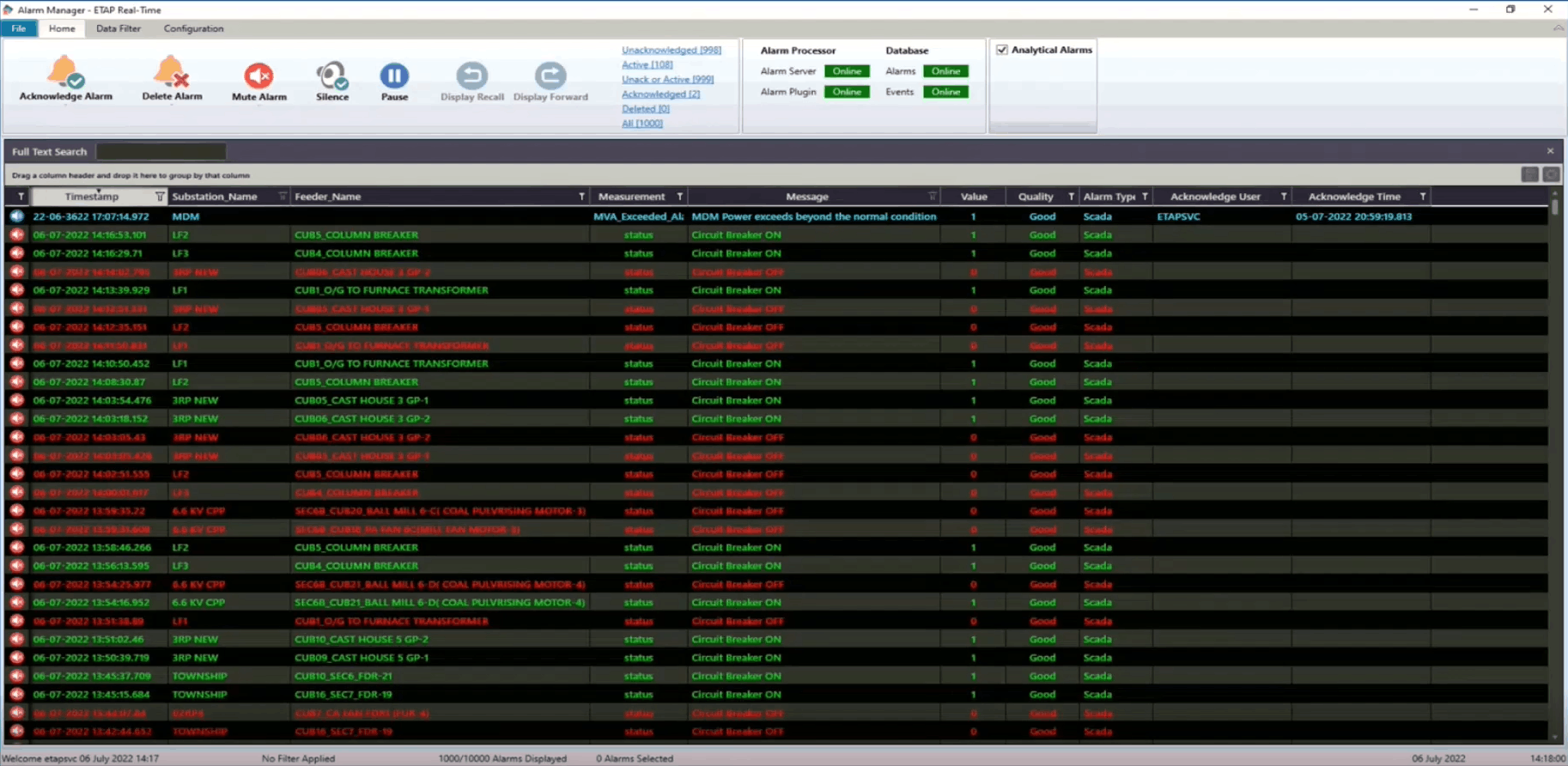Open the Alarm Type column filter
Screen dimensions: 1568x766
1145,197
